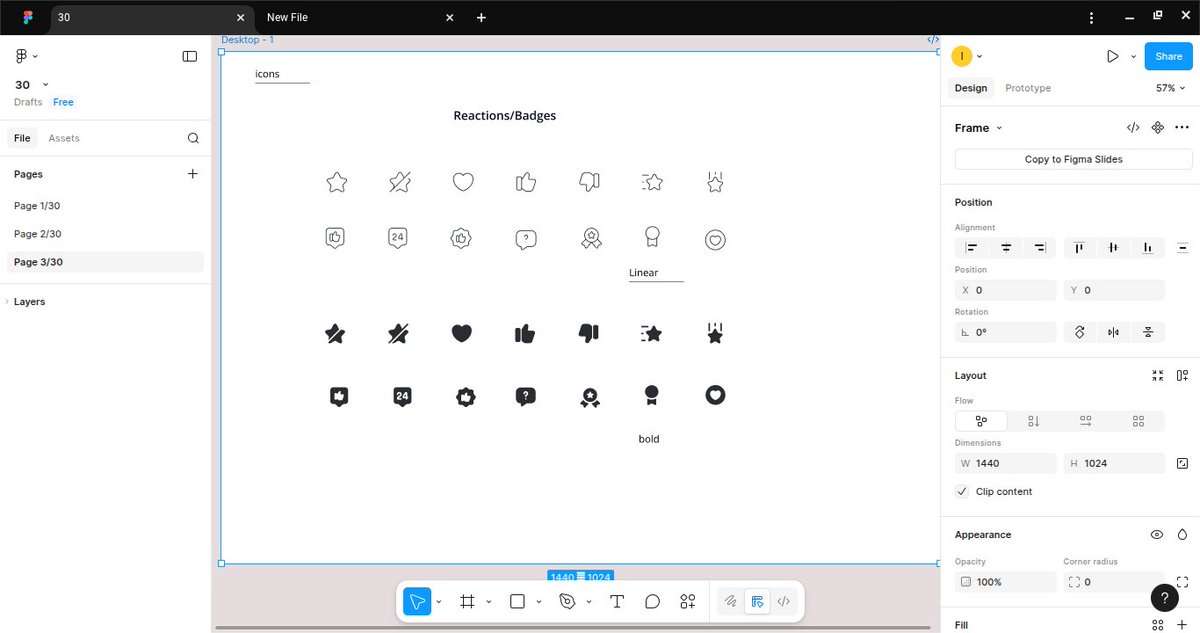Toggle constrain proportions icon
This screenshot has width=1200, height=633.
pyautogui.click(x=1182, y=463)
